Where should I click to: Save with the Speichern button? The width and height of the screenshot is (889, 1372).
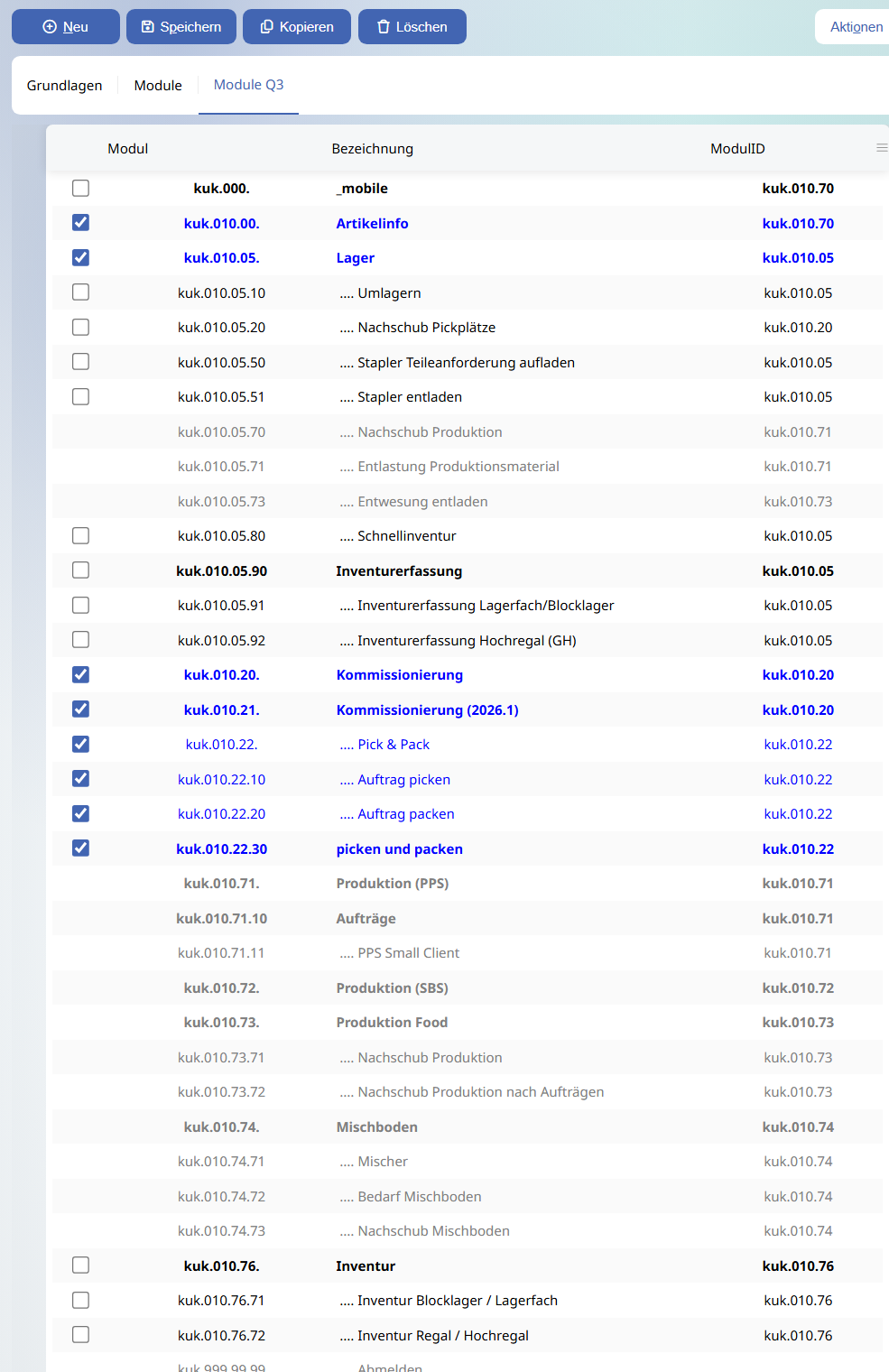(x=181, y=27)
